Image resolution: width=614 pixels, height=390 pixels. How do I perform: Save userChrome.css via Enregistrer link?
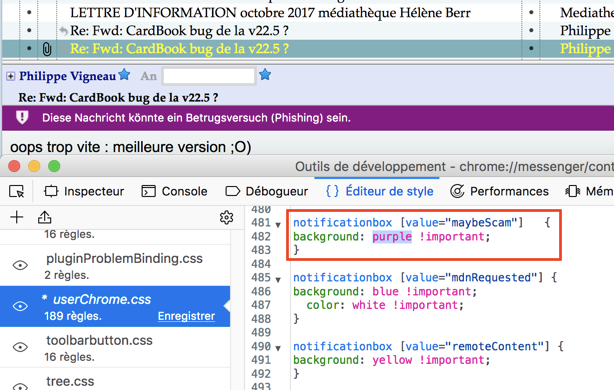(x=186, y=316)
